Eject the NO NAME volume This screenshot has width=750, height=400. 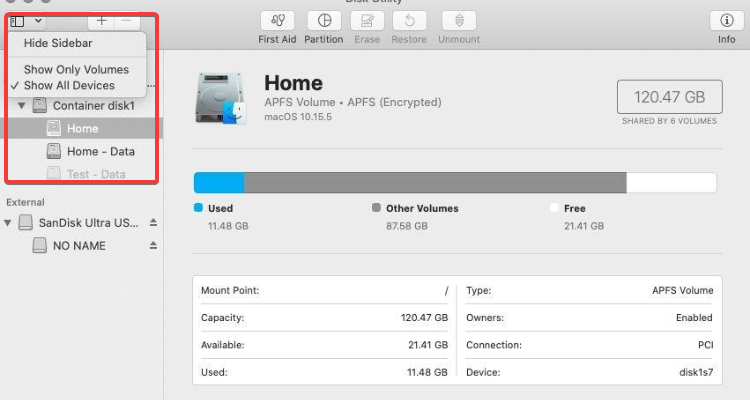pyautogui.click(x=153, y=245)
